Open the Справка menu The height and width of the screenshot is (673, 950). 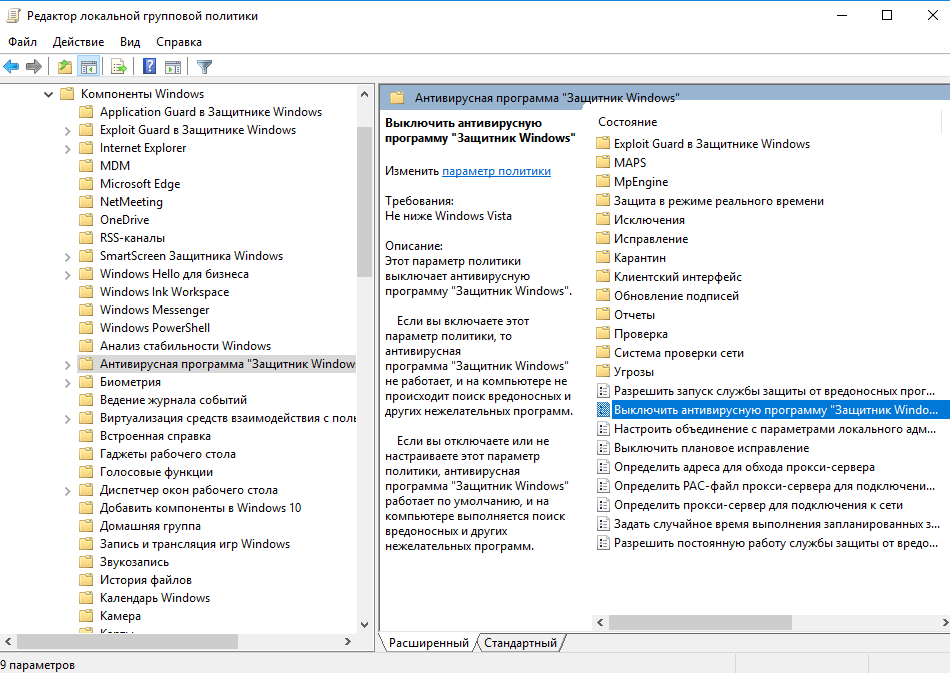(x=179, y=42)
